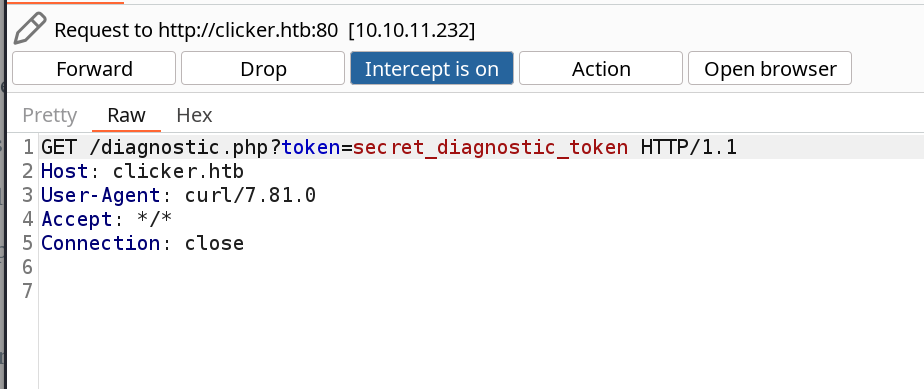
Task: Forward the intercepted request
Action: 94,68
